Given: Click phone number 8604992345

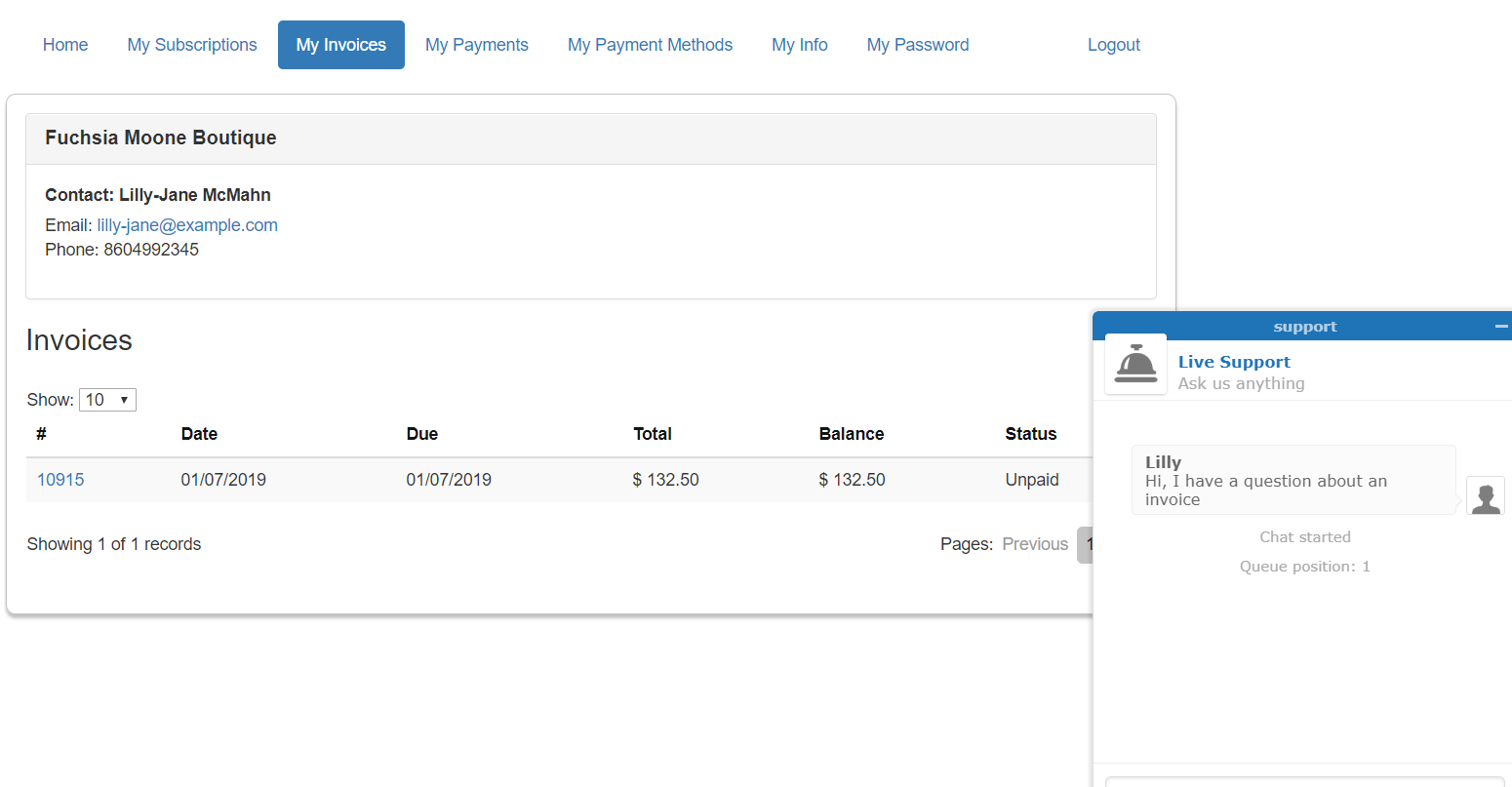Looking at the screenshot, I should (151, 250).
